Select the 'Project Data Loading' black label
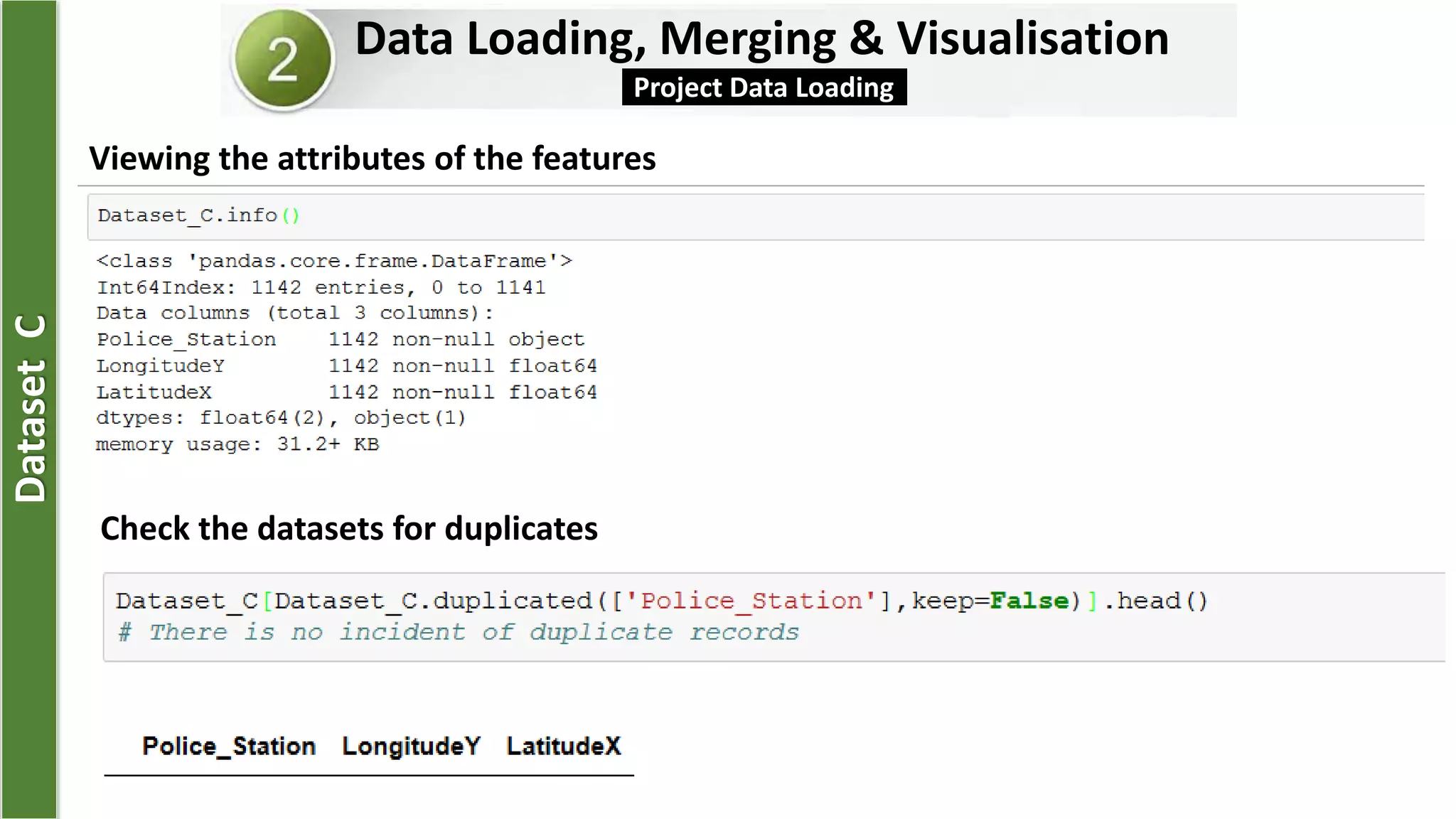1456x819 pixels. click(764, 87)
